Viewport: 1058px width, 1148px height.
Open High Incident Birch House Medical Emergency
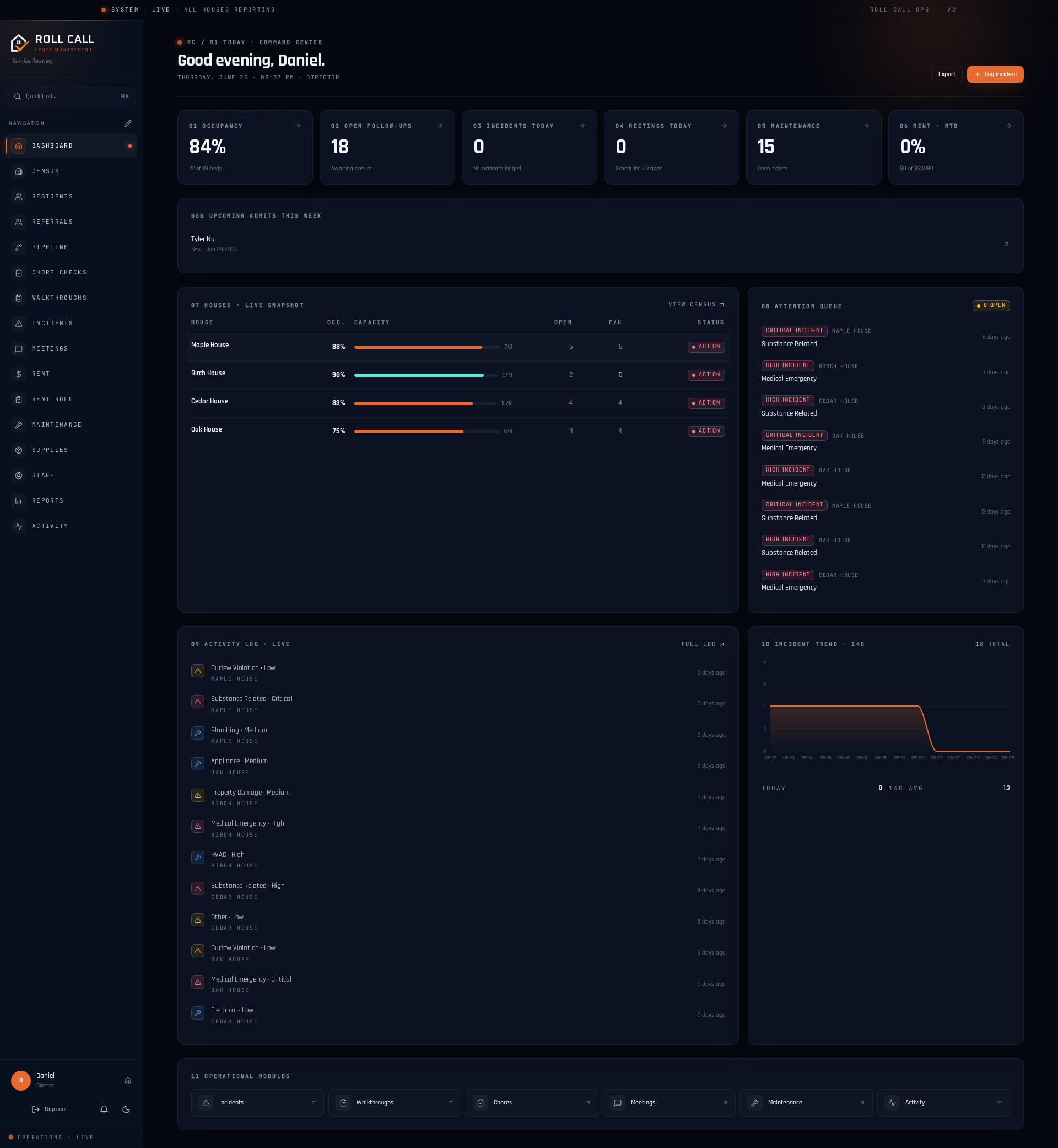coord(886,372)
